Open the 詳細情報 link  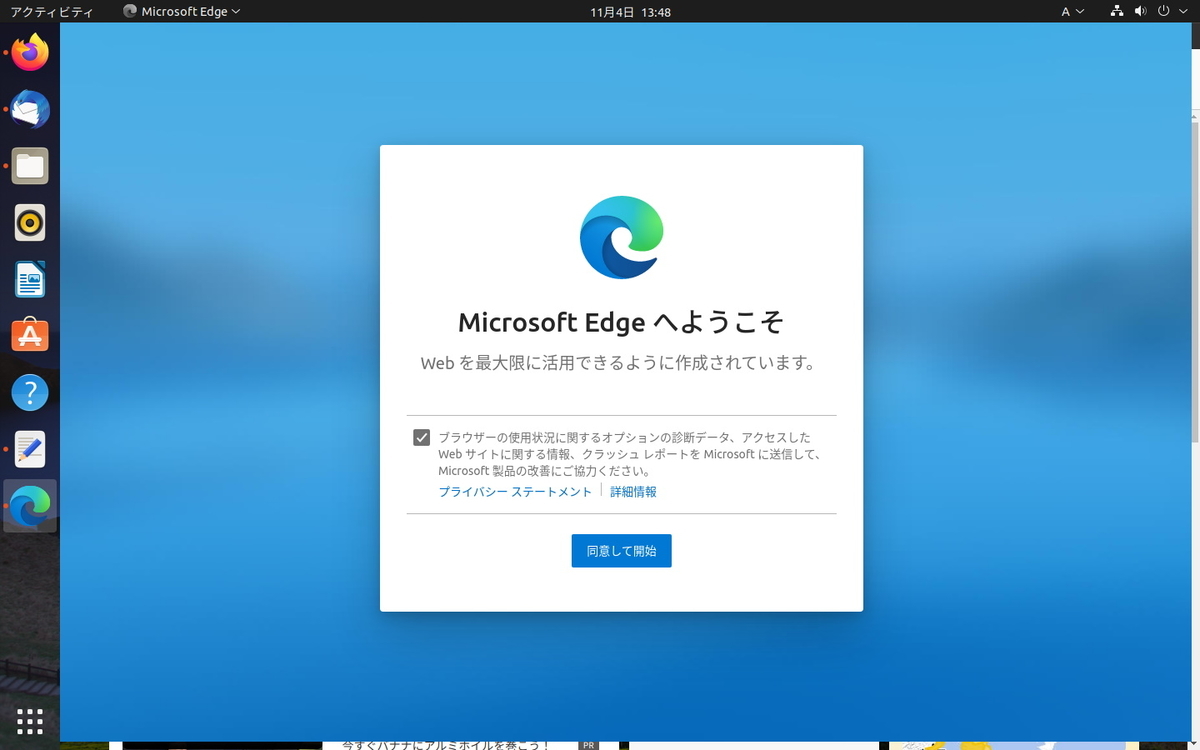point(633,492)
